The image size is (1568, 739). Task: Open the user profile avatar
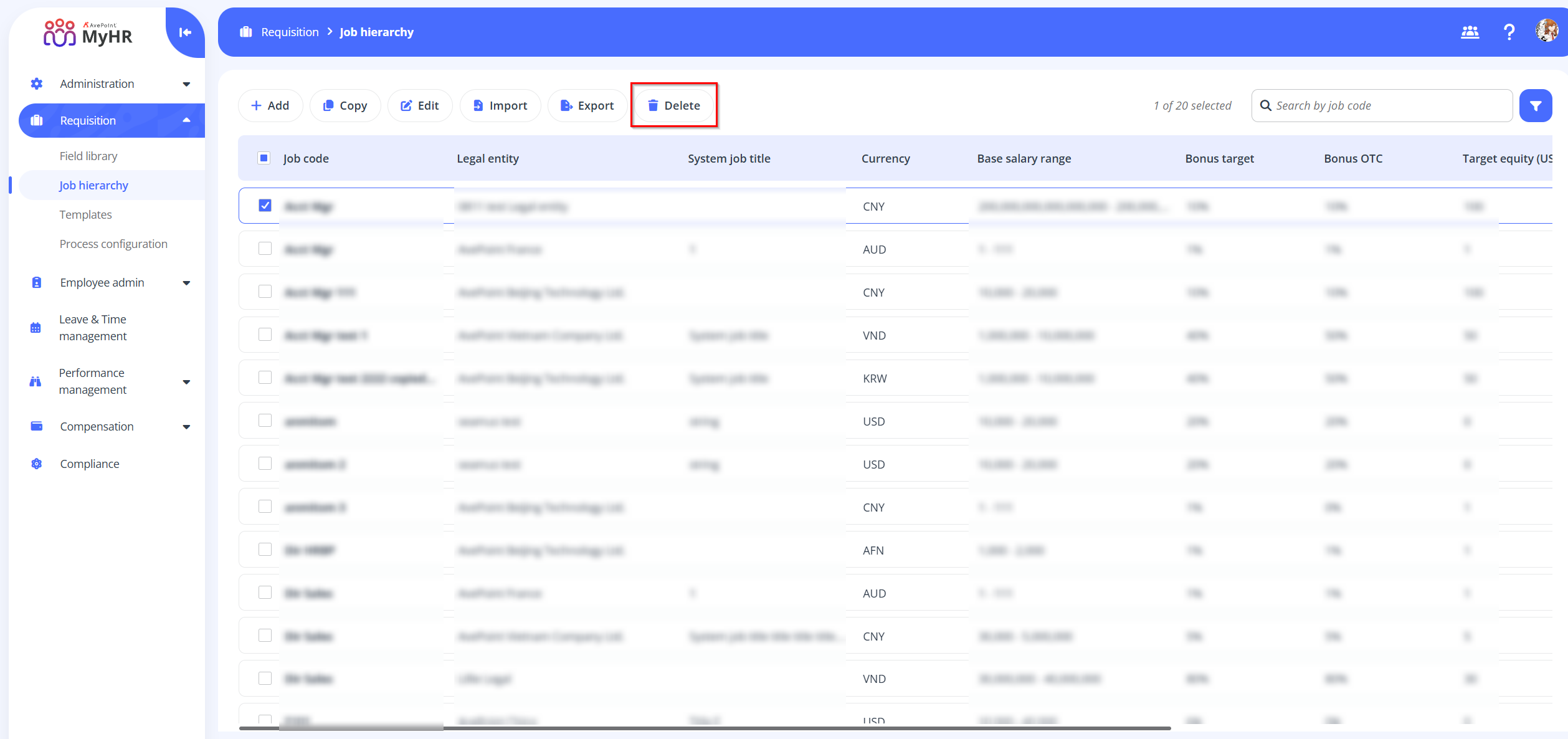coord(1547,31)
